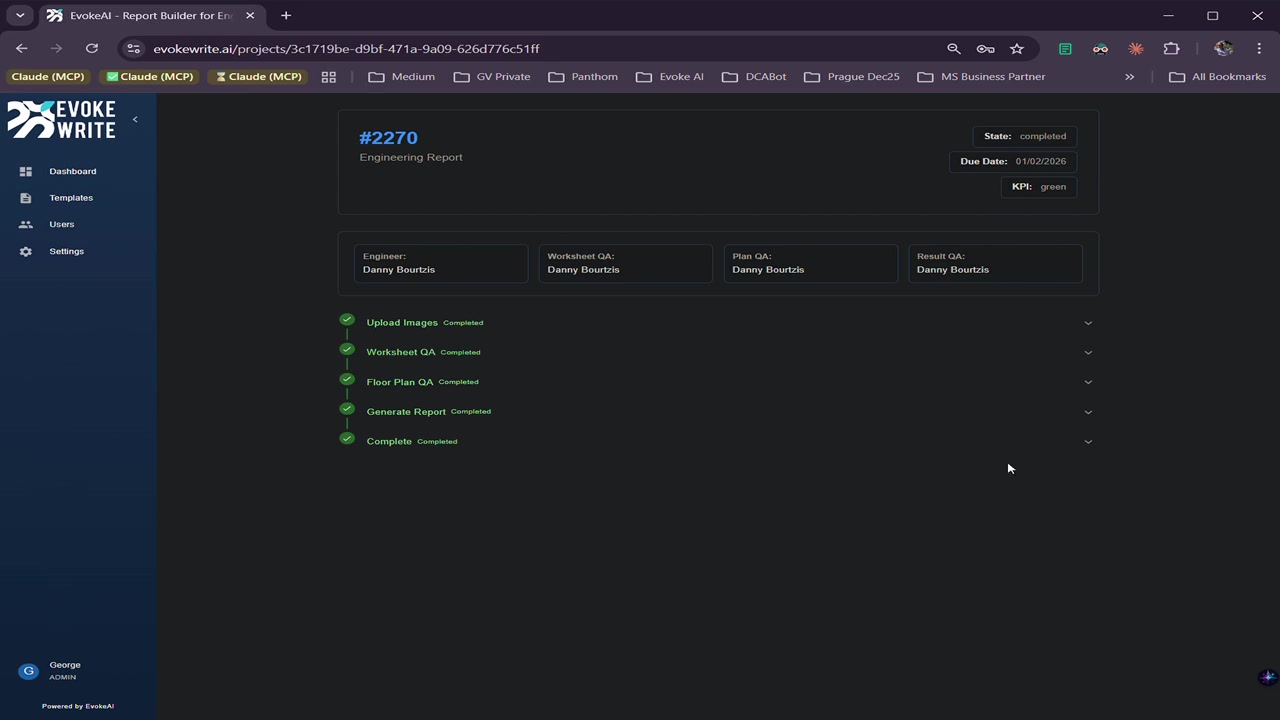Open the tab groups grid icon

coord(328,76)
